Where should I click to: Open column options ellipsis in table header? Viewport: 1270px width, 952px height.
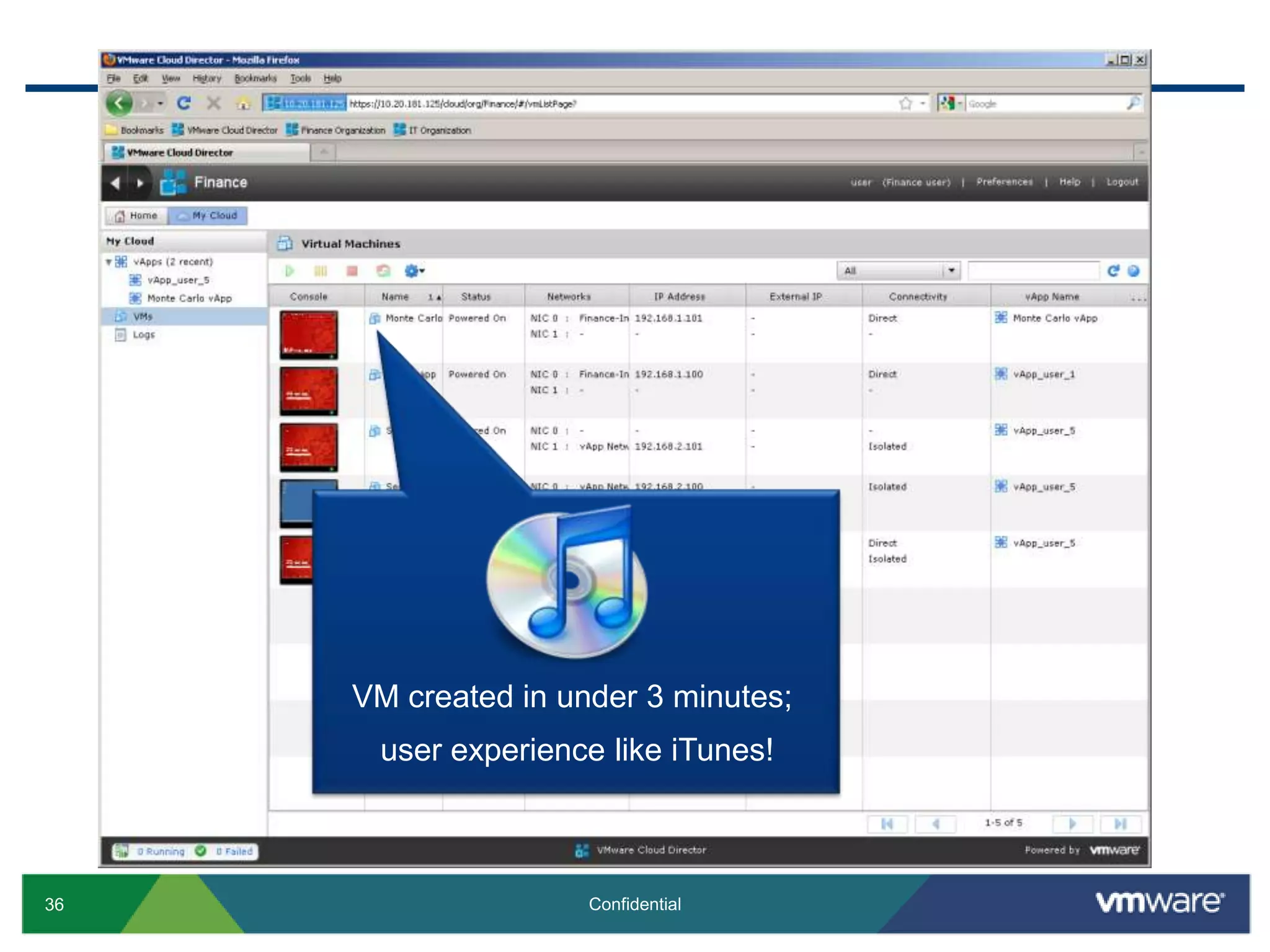(x=1138, y=298)
